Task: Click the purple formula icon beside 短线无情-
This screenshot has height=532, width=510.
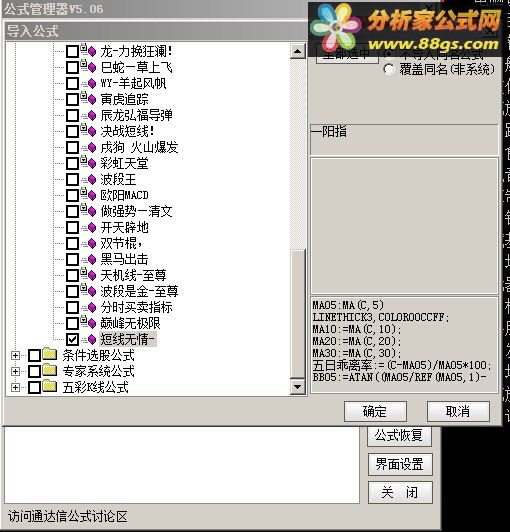Action: point(92,339)
